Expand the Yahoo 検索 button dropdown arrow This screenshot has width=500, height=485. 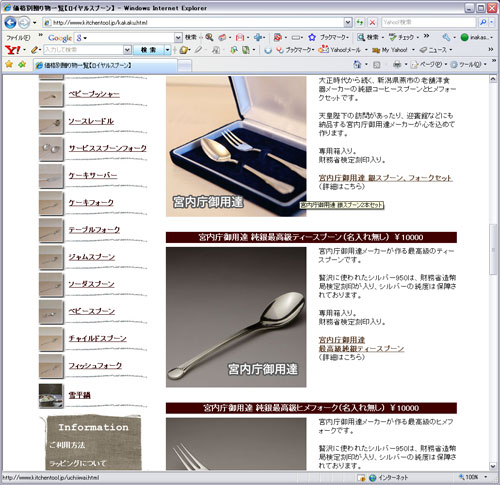pos(167,50)
